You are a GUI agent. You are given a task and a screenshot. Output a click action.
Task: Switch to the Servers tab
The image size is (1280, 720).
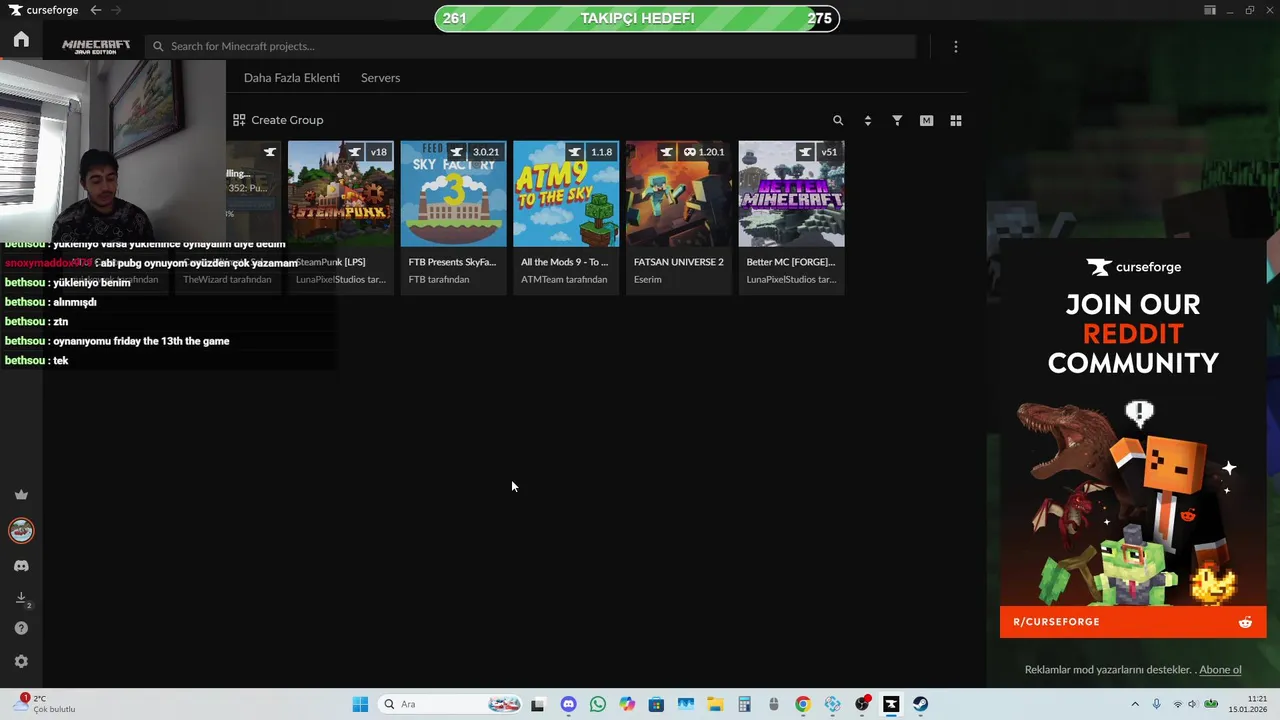click(x=380, y=78)
